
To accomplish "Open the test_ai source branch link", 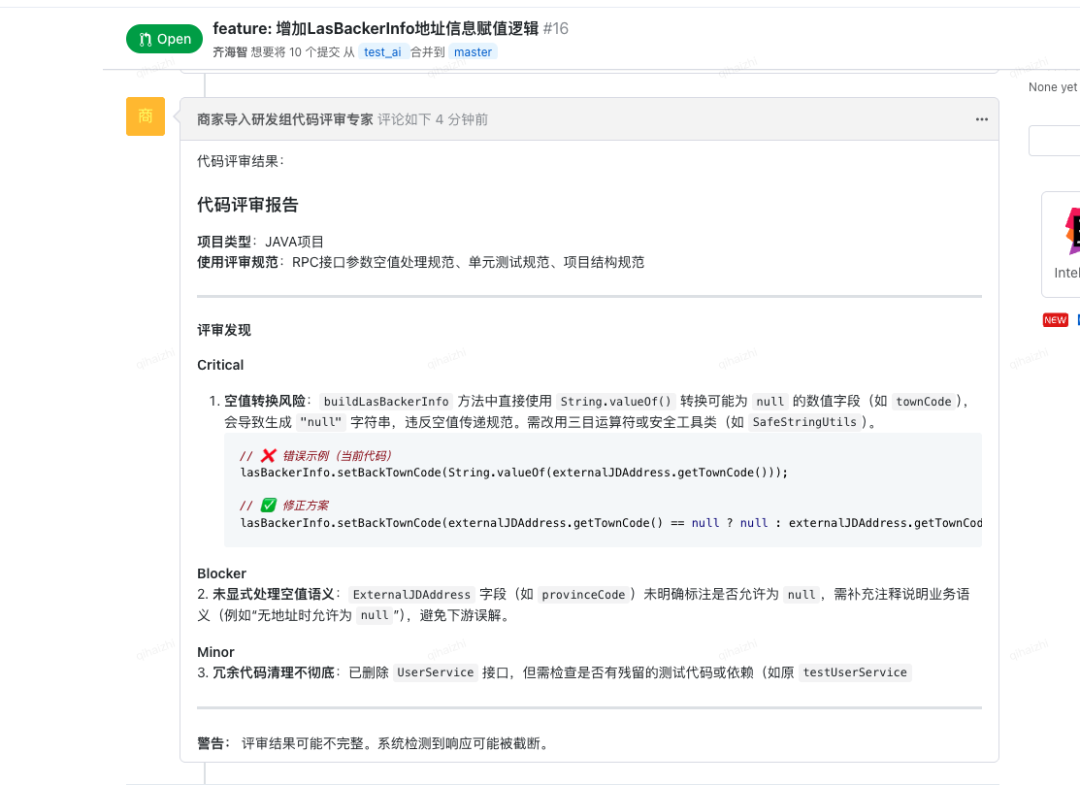I will (382, 52).
